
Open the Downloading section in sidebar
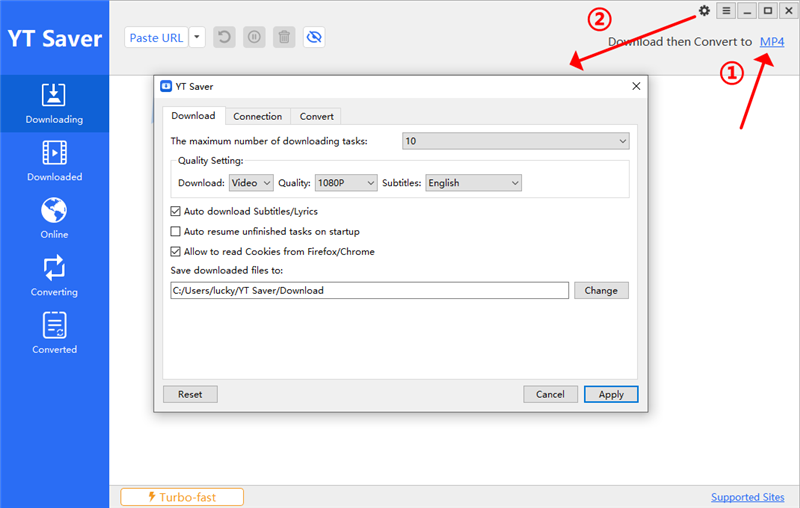tap(54, 104)
